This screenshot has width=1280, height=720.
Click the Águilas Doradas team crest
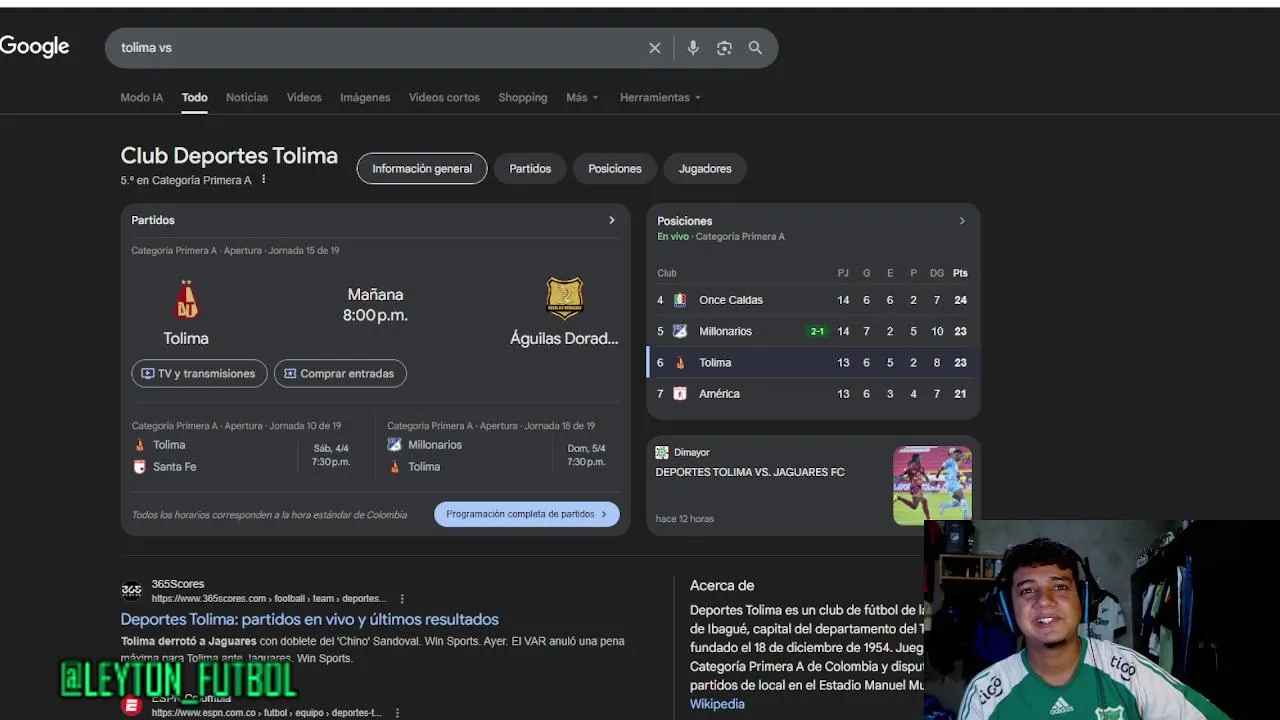click(x=564, y=299)
